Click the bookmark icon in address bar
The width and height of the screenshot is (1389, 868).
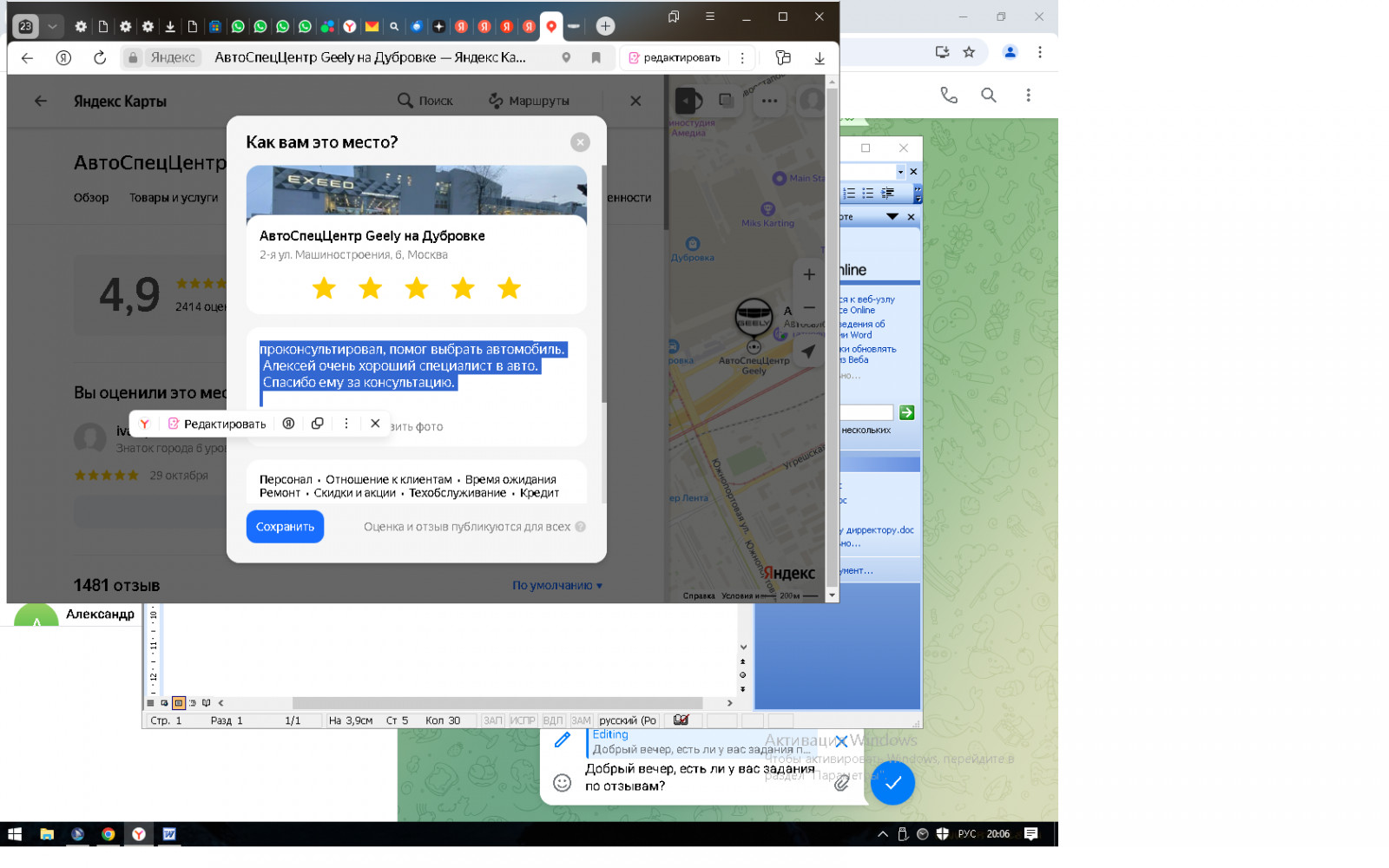click(x=596, y=58)
